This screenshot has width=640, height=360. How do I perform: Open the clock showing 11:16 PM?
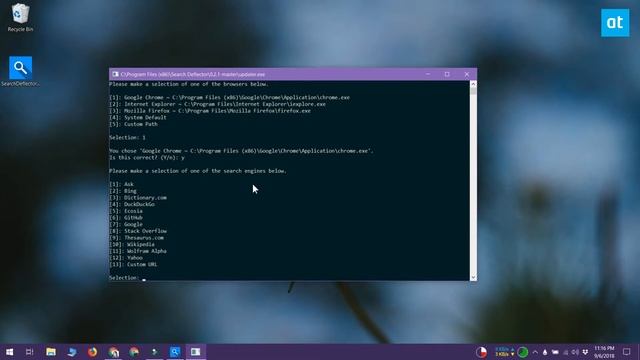604,352
